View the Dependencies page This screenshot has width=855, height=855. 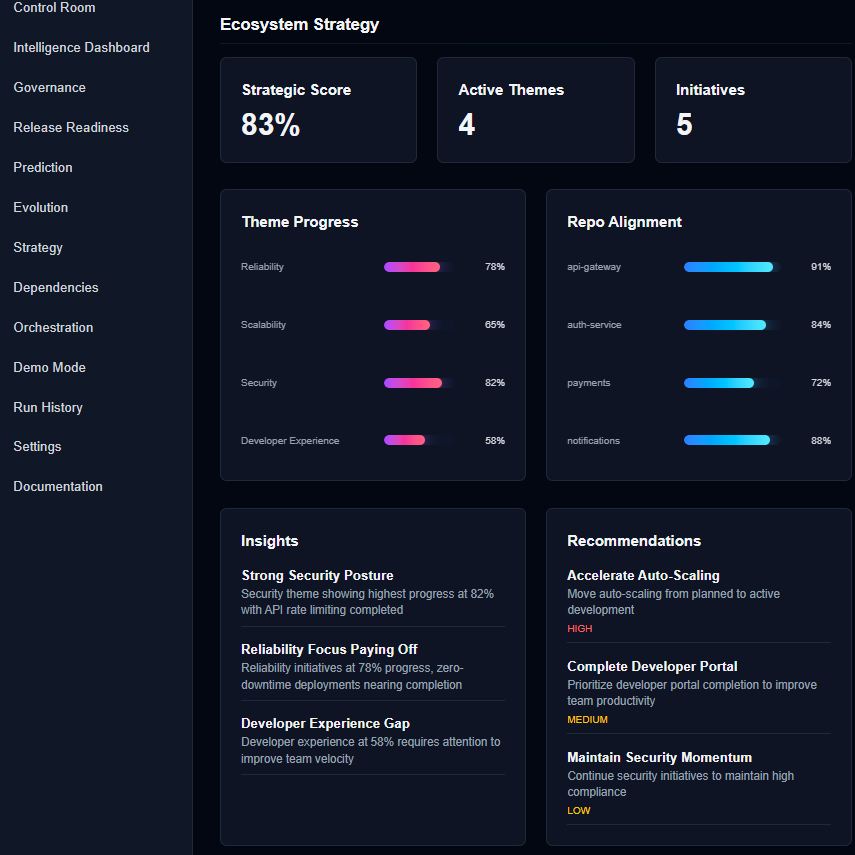(55, 287)
